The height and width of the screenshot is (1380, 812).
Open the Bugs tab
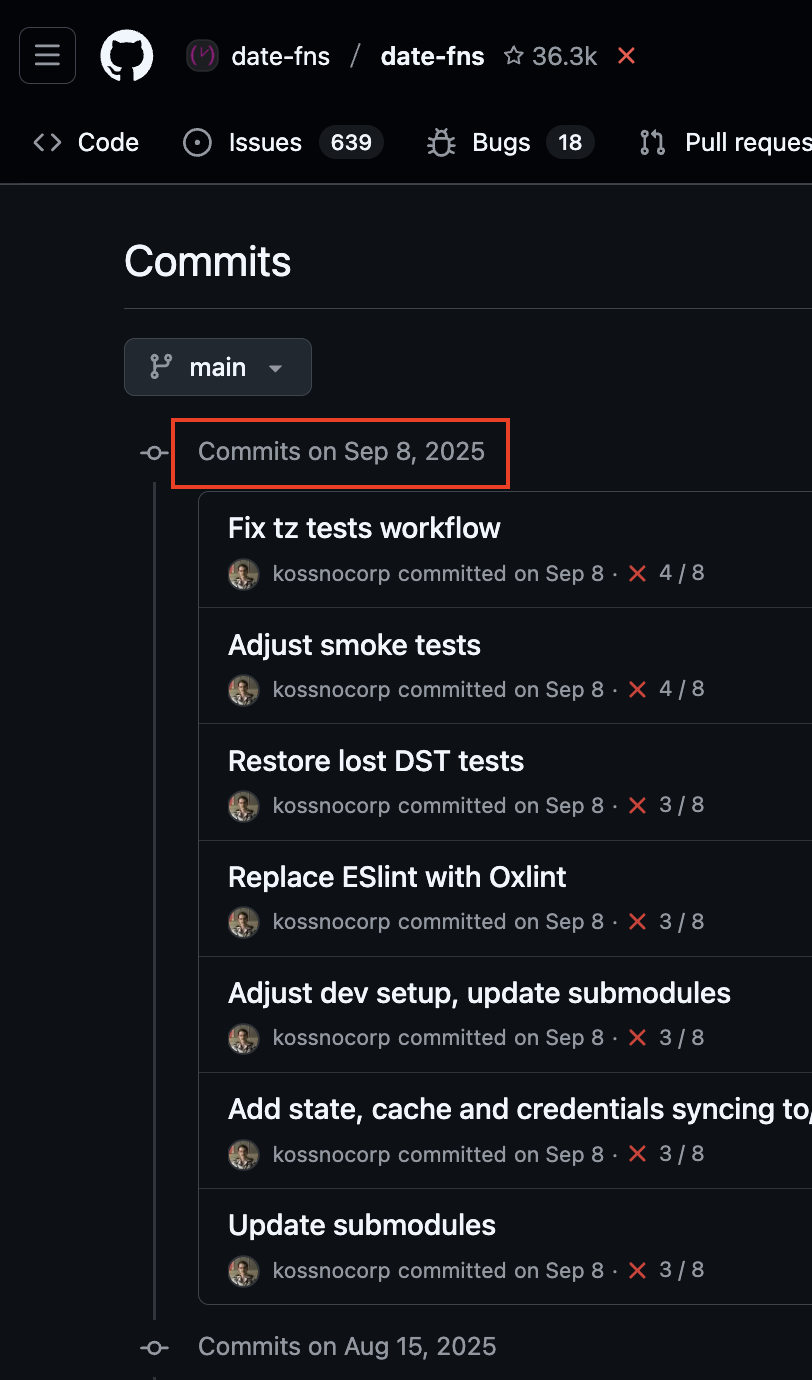pos(500,143)
